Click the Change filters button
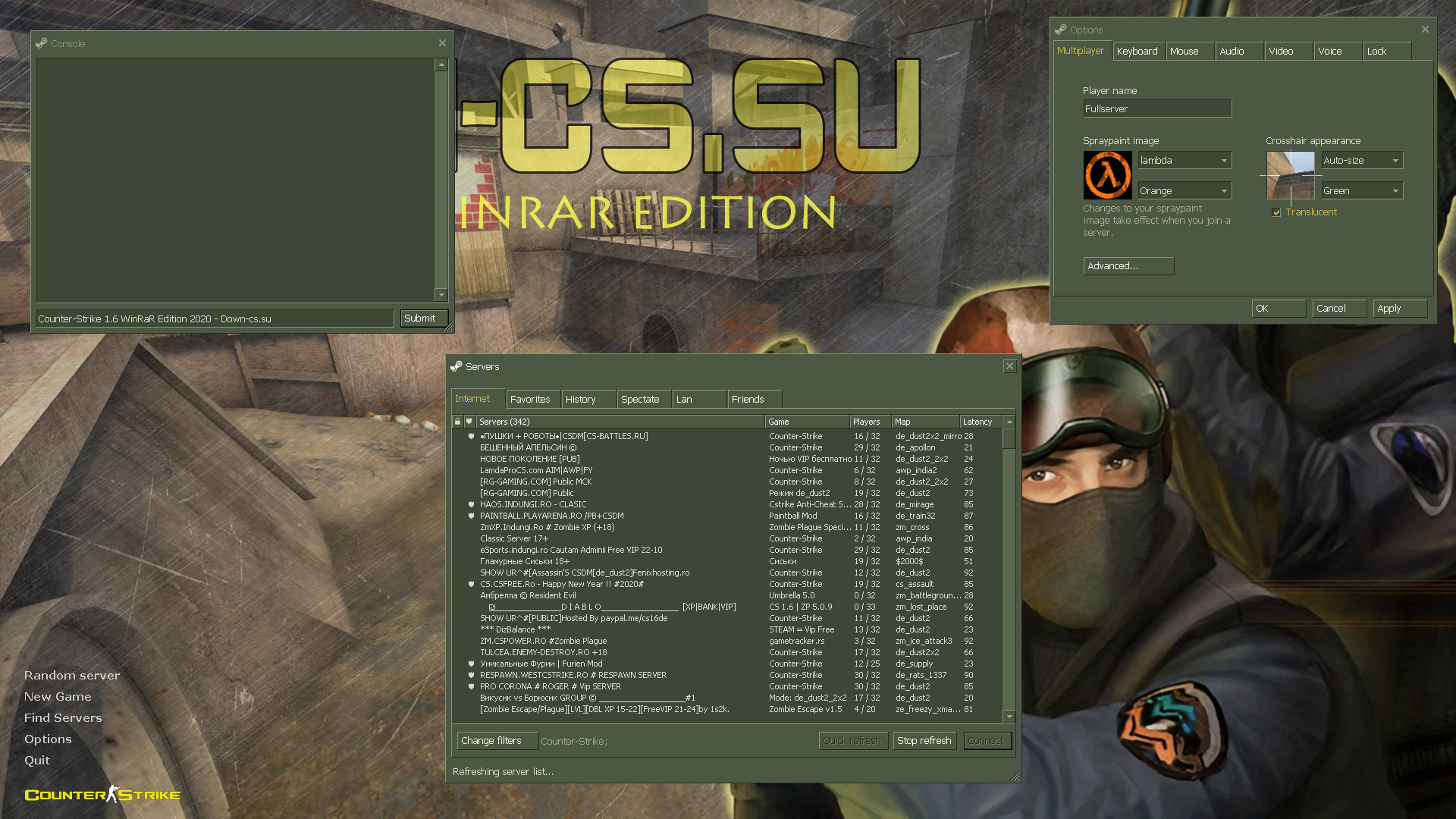 click(x=497, y=741)
